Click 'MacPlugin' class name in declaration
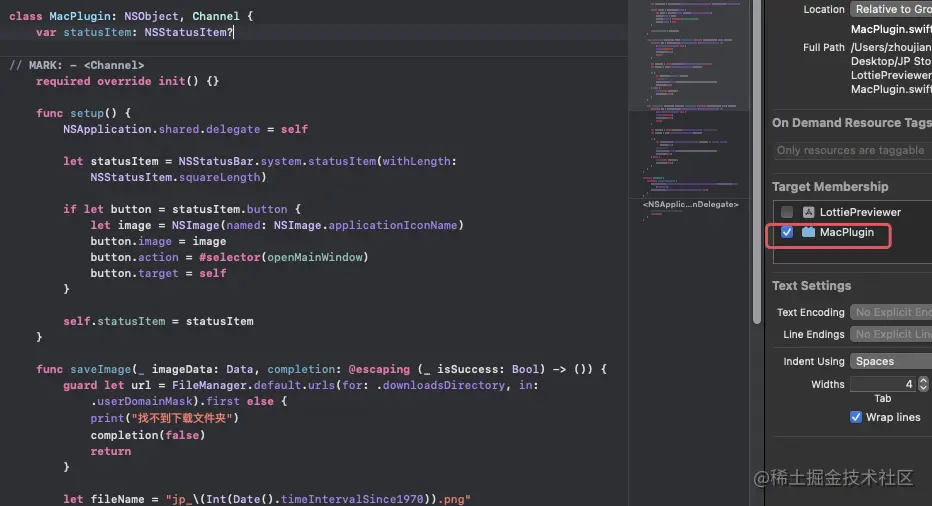 point(80,16)
